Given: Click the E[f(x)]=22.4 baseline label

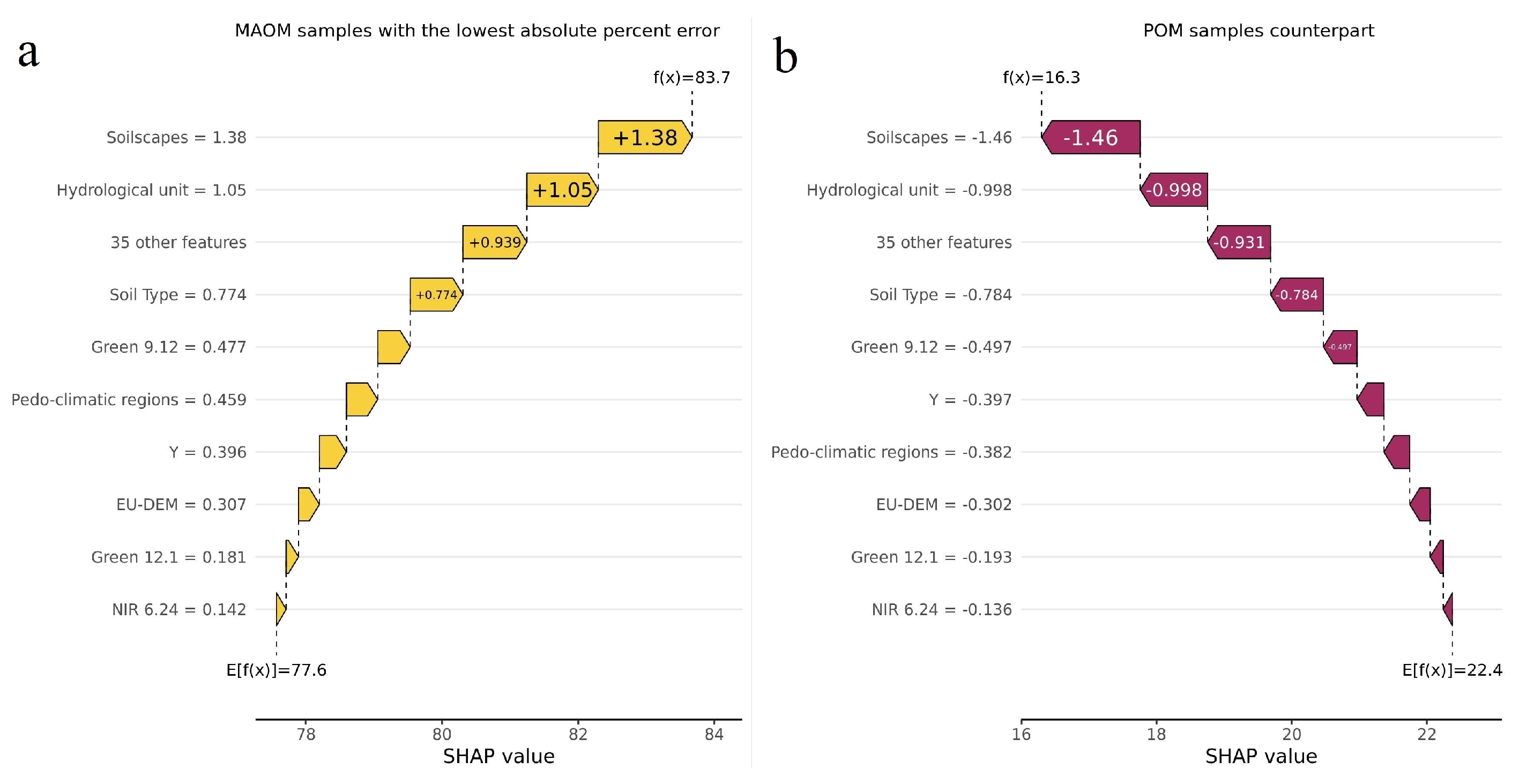Looking at the screenshot, I should tap(1452, 670).
